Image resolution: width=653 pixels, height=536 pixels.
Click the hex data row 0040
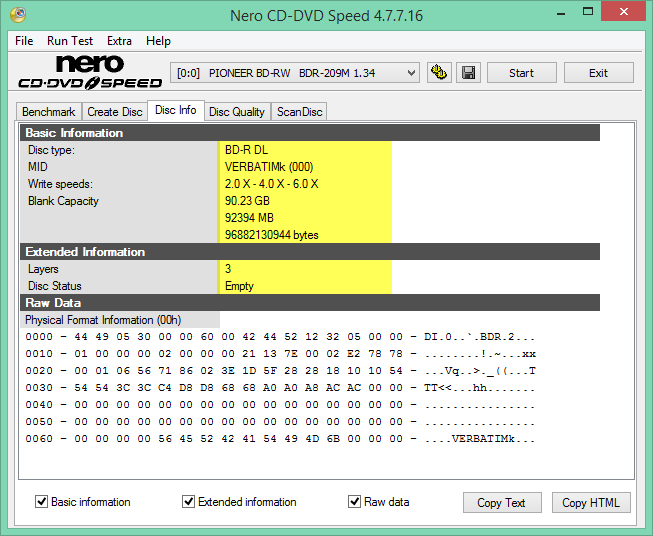coord(280,404)
